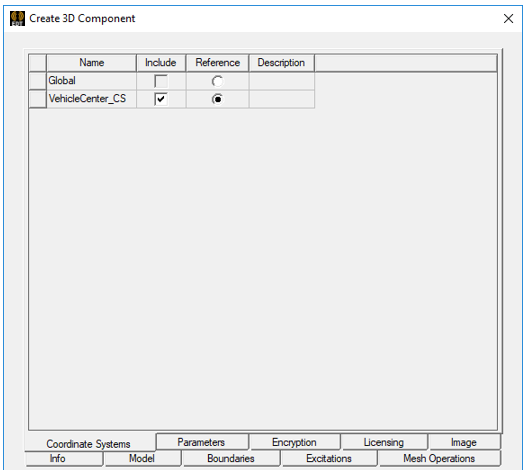
Task: Select the VehicleCenter_CS row via row header
Action: [38, 99]
